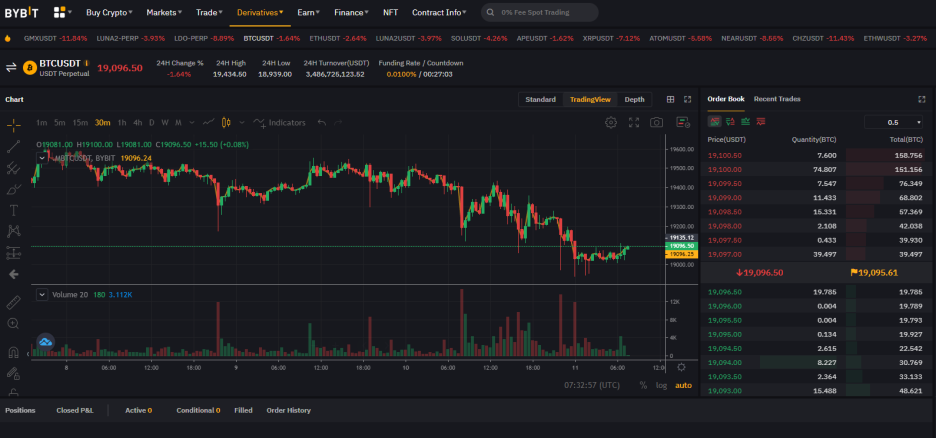936x438 pixels.
Task: Open the Indicators menu
Action: 279,122
